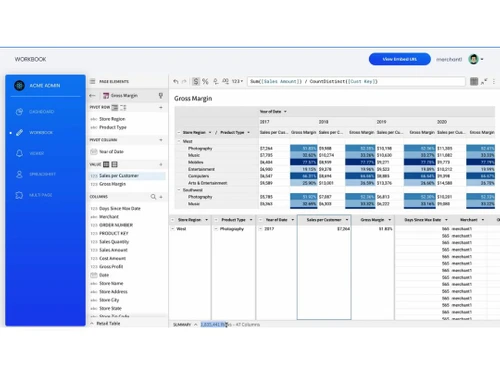Image resolution: width=500 pixels, height=375 pixels.
Task: Add a new column with plus icon
Action: point(161,197)
